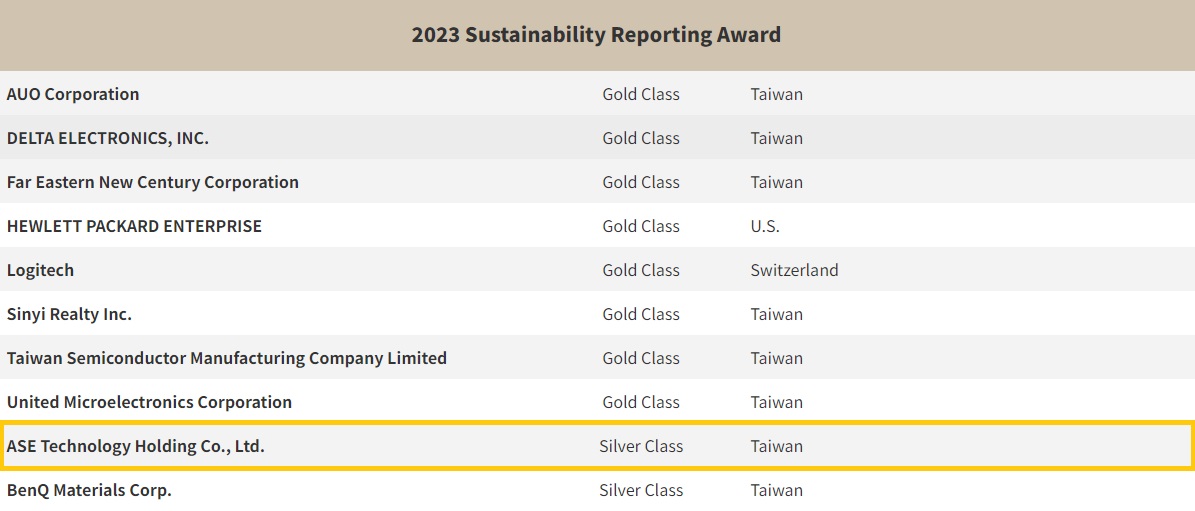Screen dimensions: 1195x511
Task: Click DELTA ELECTRONICS, INC. entry
Action: pyautogui.click(x=108, y=138)
